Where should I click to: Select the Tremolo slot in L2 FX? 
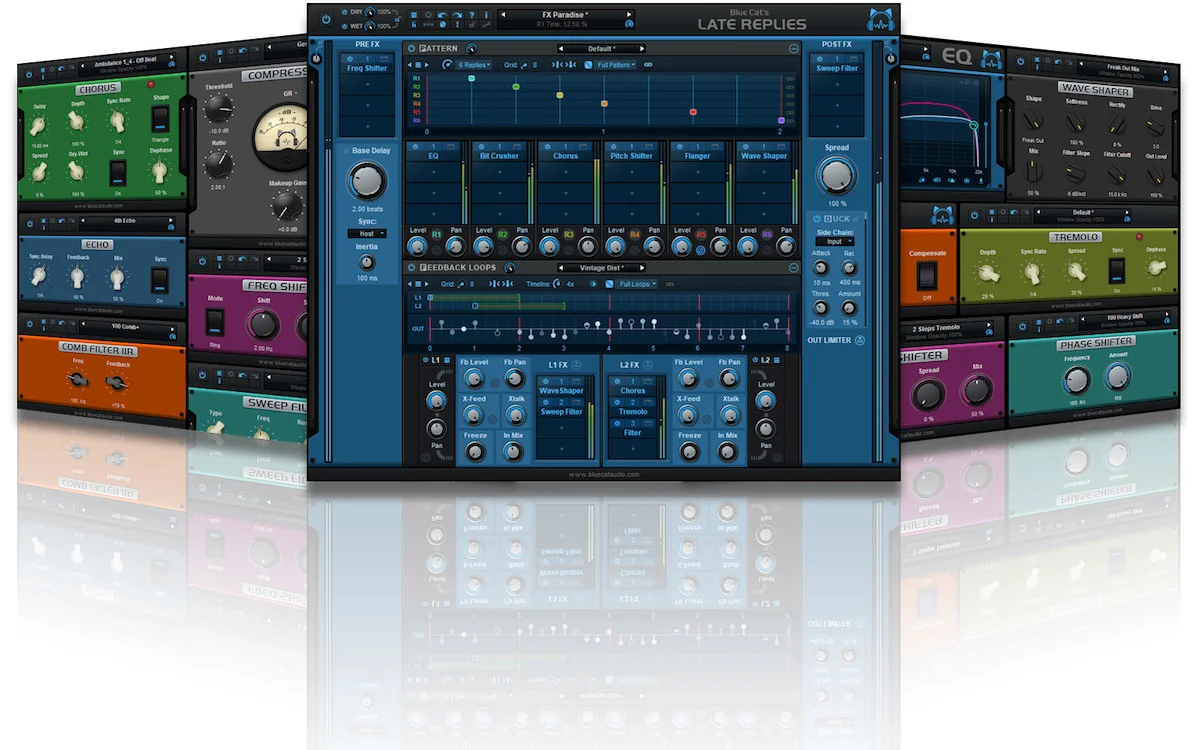[x=632, y=407]
